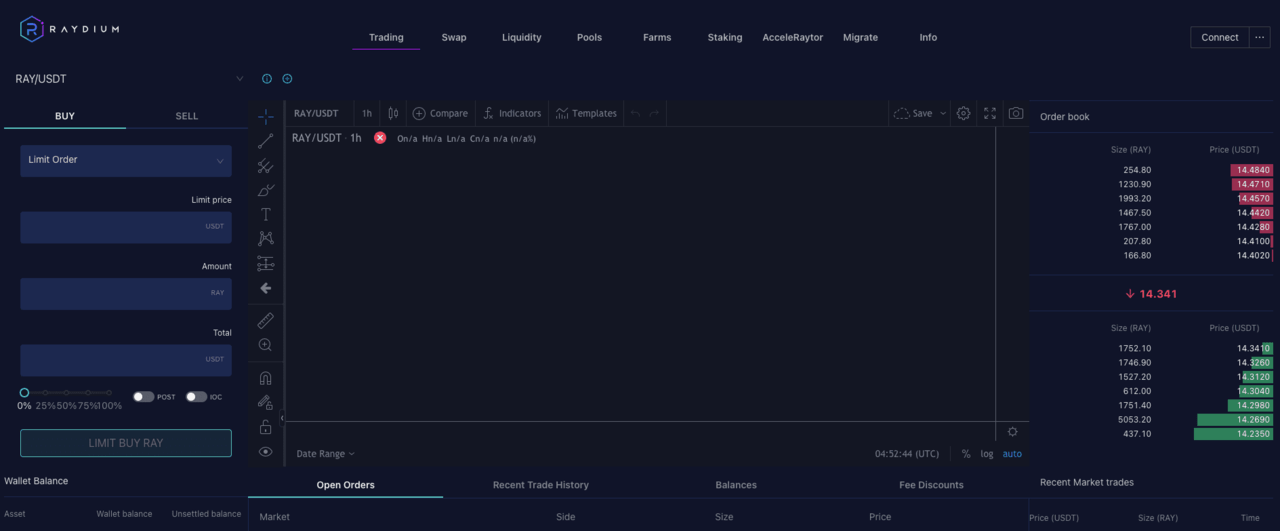Toggle percent scale on chart
This screenshot has width=1280, height=531.
pyautogui.click(x=966, y=454)
